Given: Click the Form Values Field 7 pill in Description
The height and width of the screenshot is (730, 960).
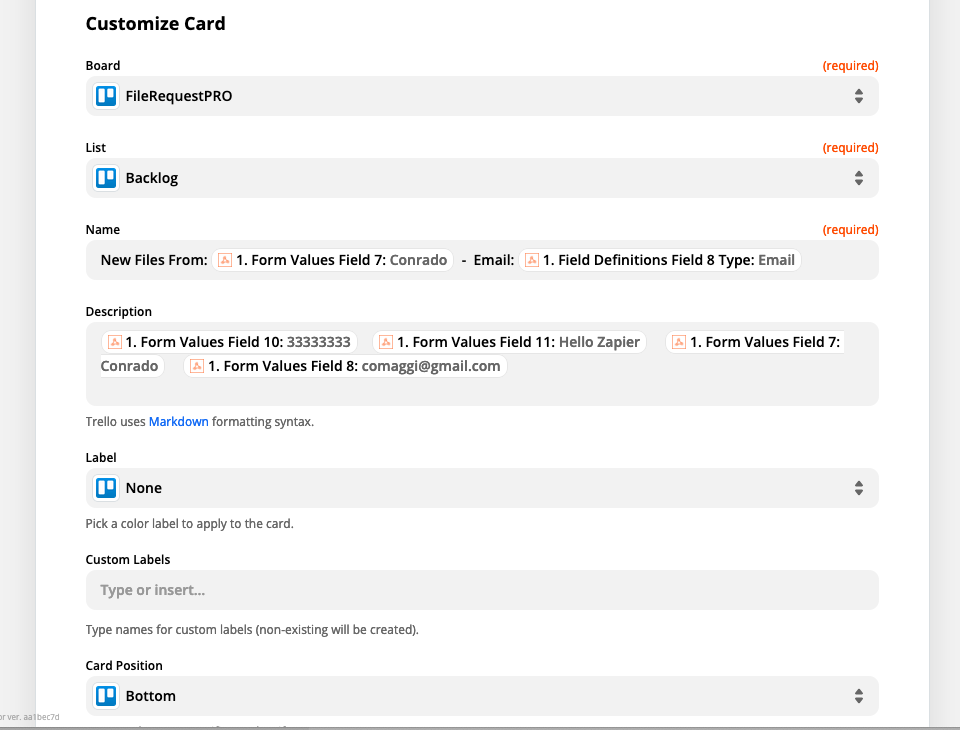Looking at the screenshot, I should point(755,342).
